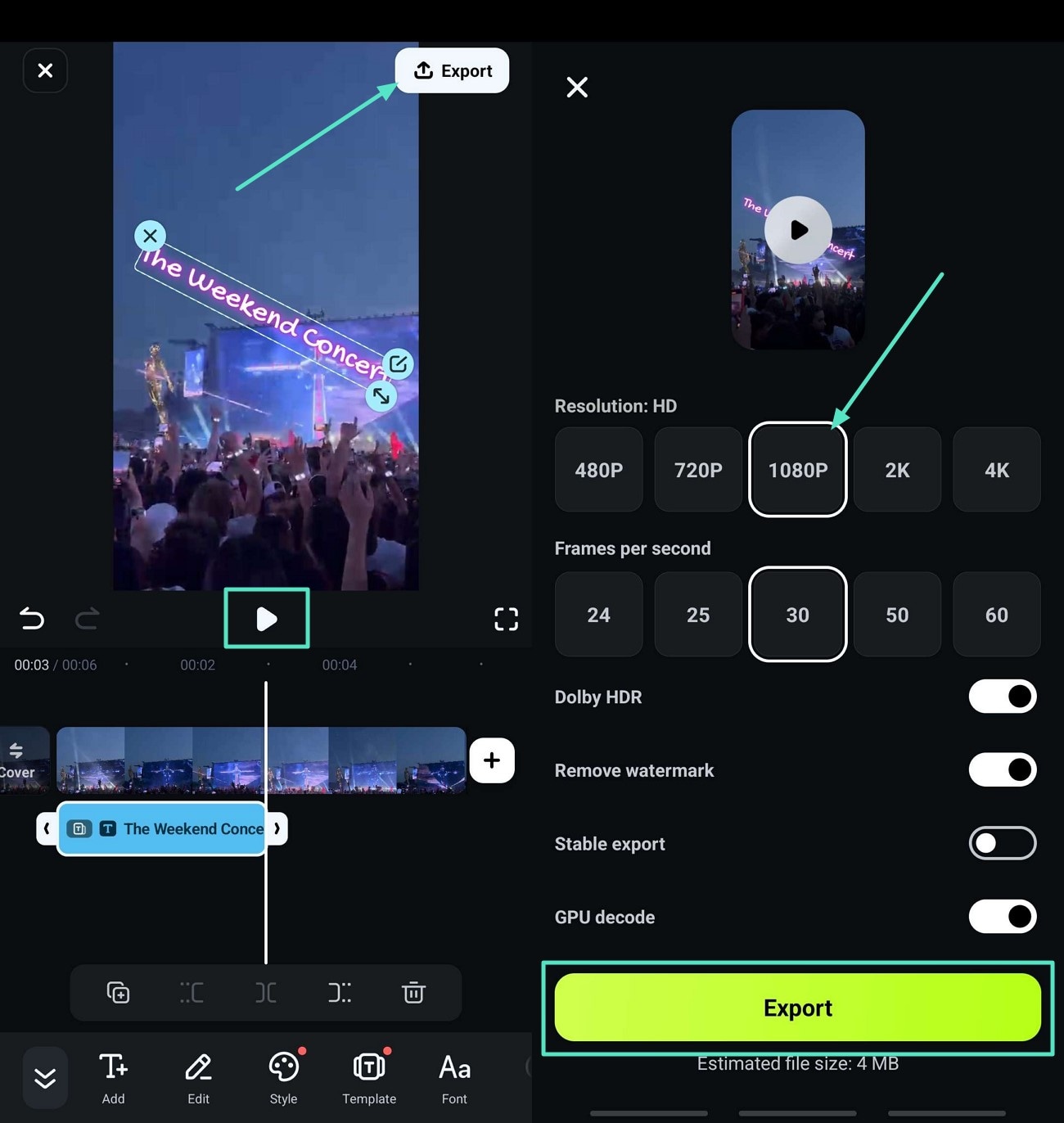Screen dimensions: 1064x1123
Task: Close the editor with the X button
Action: tap(45, 70)
